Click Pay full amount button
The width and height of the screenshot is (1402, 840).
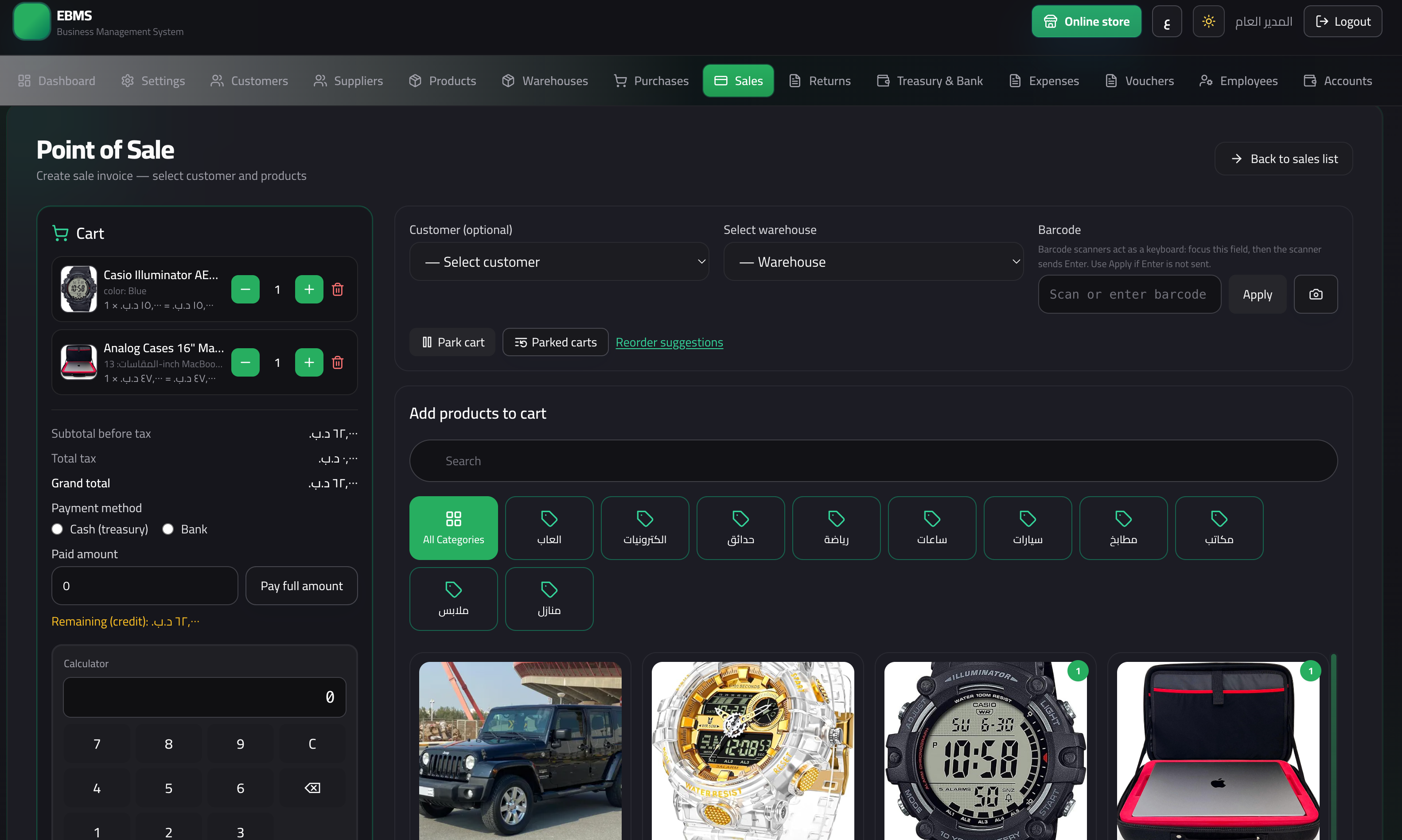[x=302, y=586]
